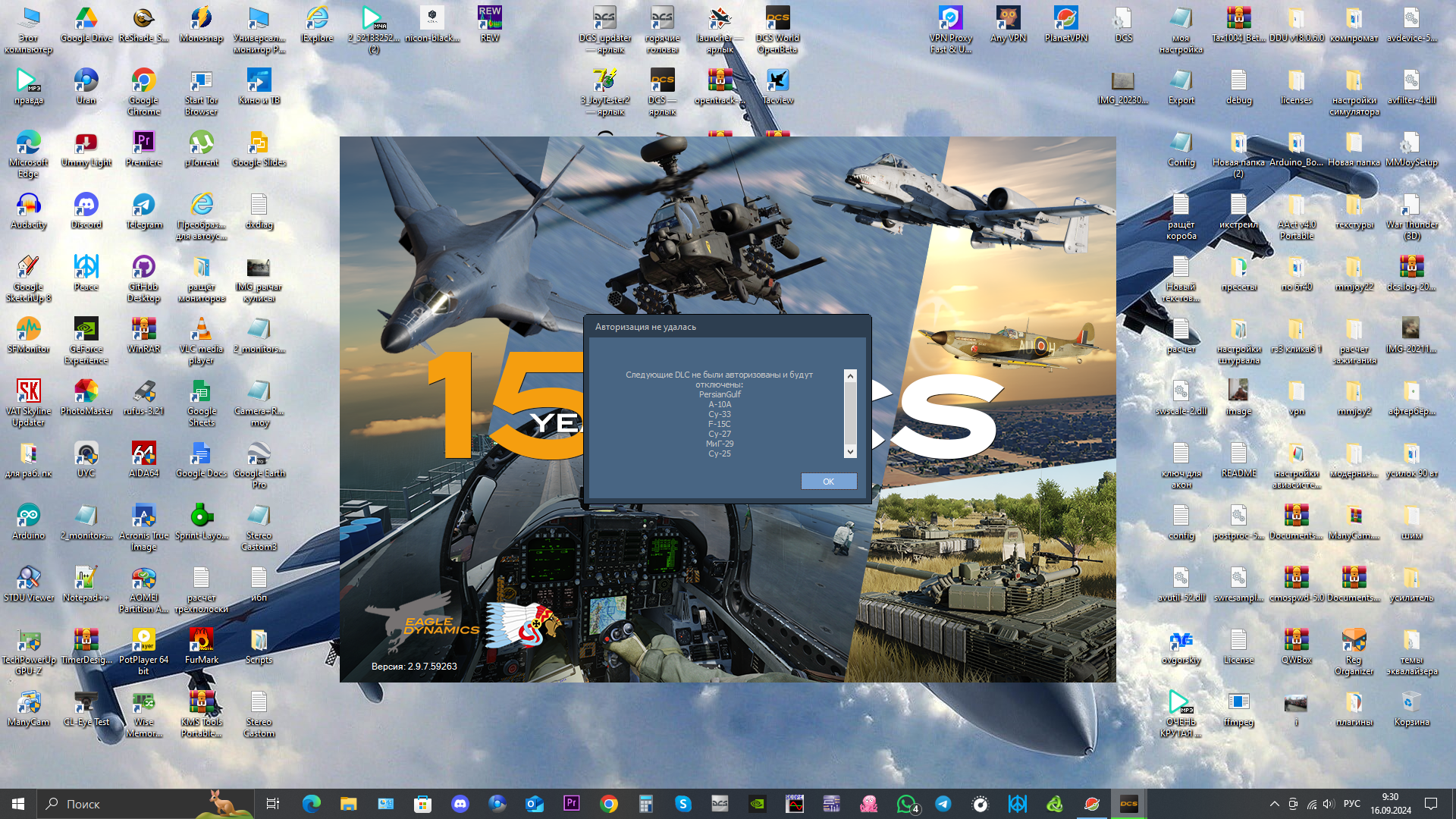This screenshot has width=1456, height=819.
Task: Open the volume control in tray
Action: (x=1329, y=804)
